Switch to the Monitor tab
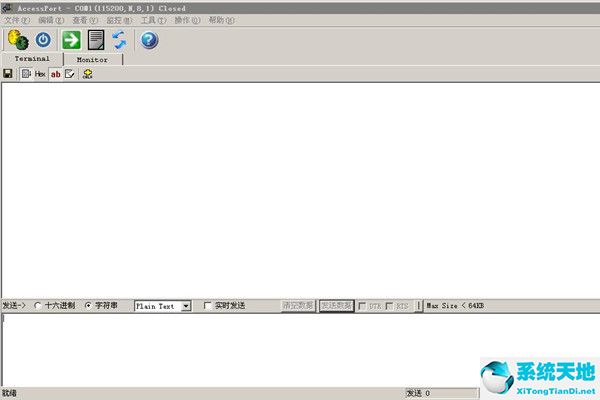Image resolution: width=600 pixels, height=400 pixels. pyautogui.click(x=92, y=60)
